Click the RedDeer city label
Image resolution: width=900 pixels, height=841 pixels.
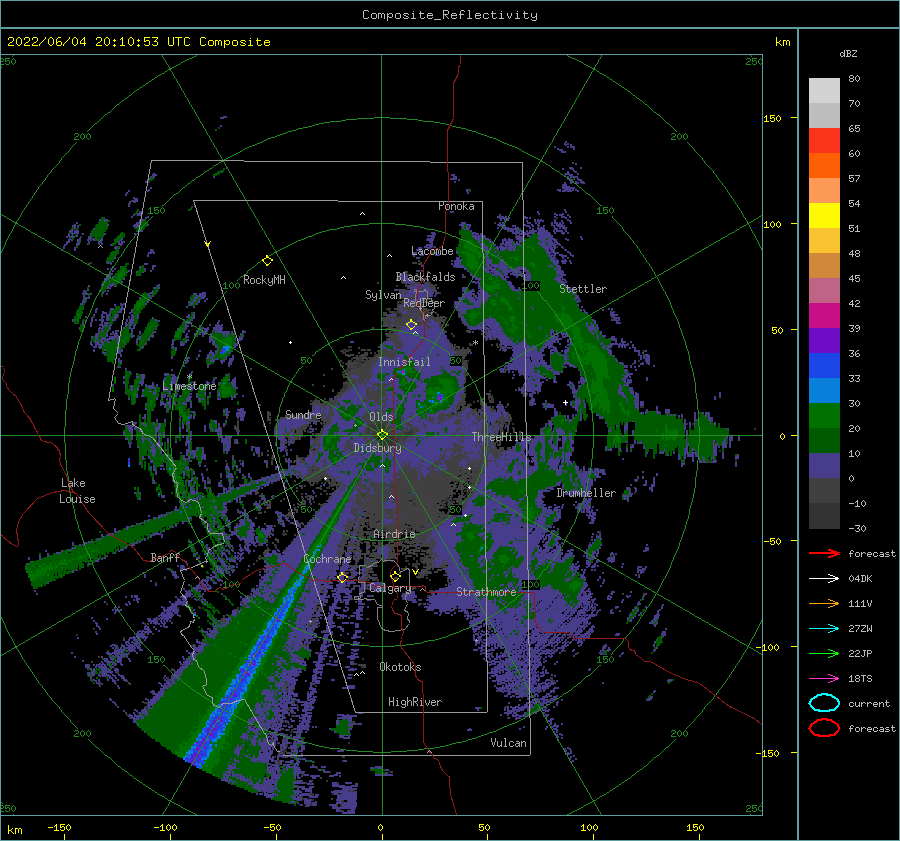424,303
